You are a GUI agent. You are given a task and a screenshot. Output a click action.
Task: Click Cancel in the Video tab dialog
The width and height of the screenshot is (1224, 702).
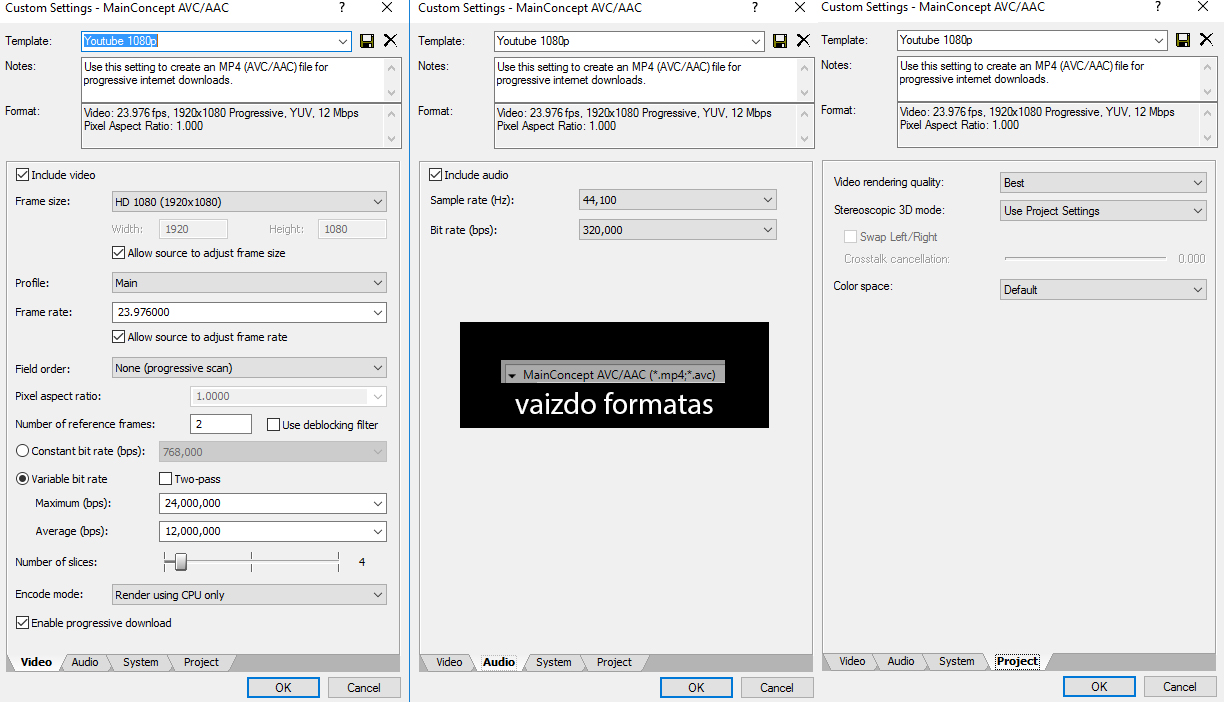(x=364, y=687)
